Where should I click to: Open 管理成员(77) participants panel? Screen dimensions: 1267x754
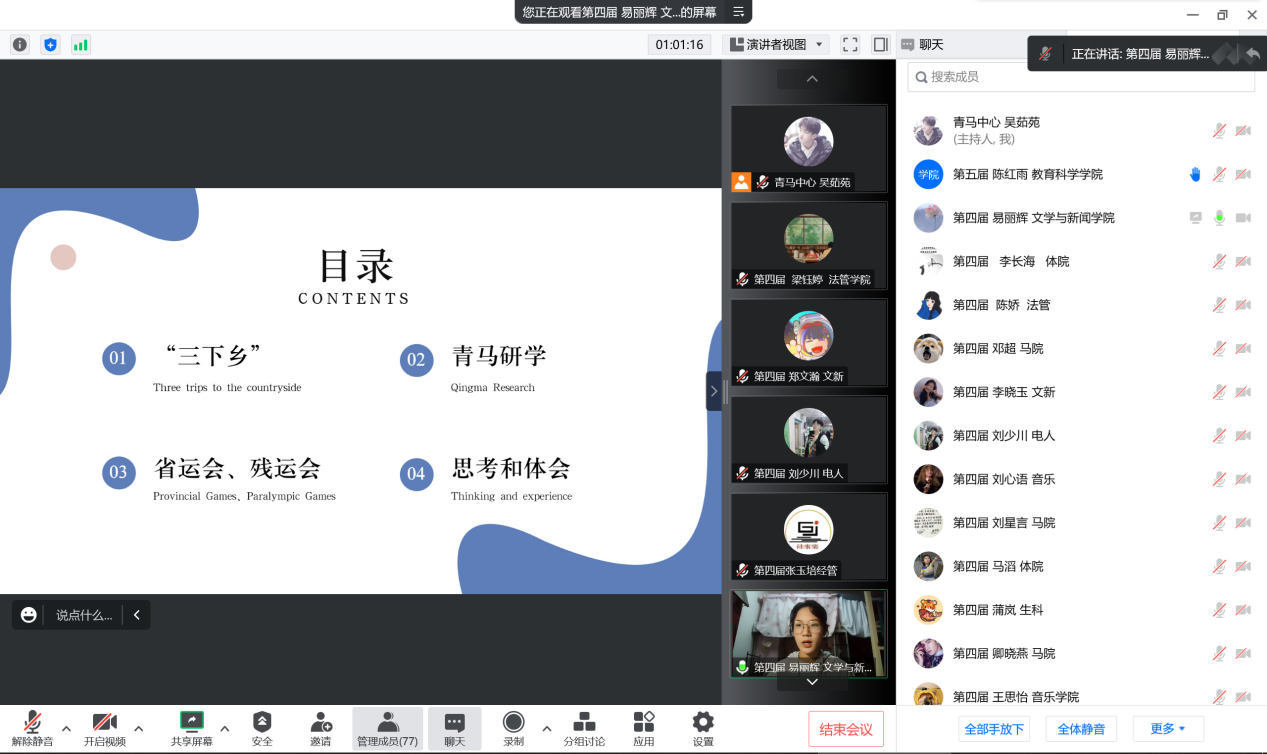pyautogui.click(x=388, y=728)
